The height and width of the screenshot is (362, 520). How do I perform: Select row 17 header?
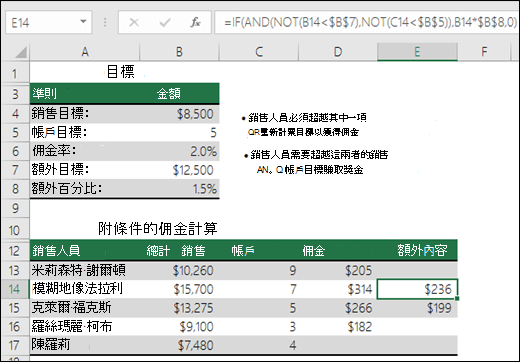tap(15, 345)
